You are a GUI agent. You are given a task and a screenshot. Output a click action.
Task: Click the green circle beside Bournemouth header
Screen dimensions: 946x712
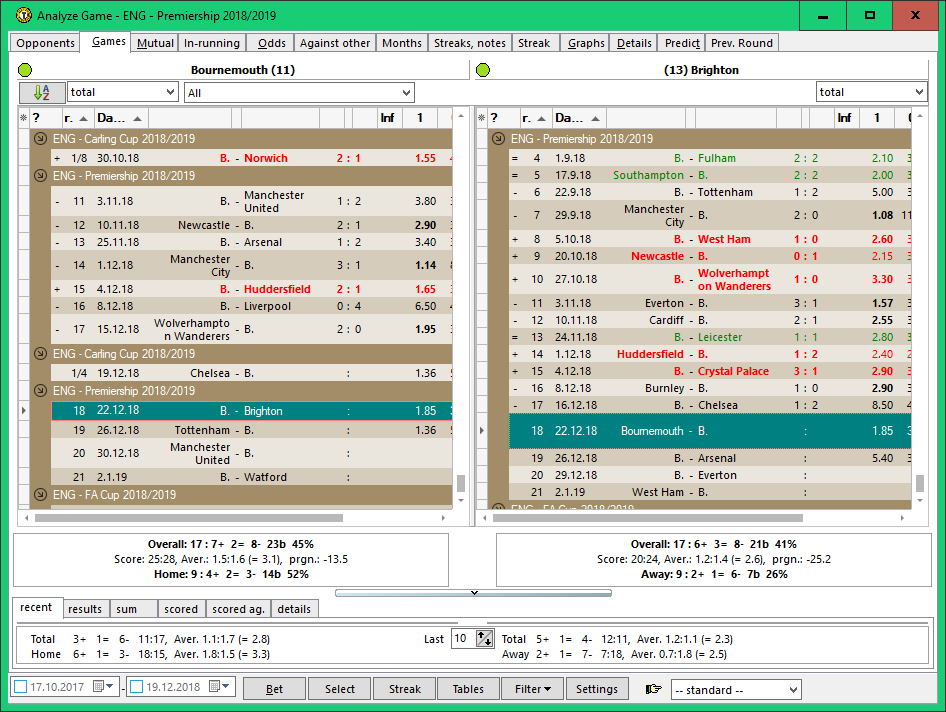(x=25, y=71)
